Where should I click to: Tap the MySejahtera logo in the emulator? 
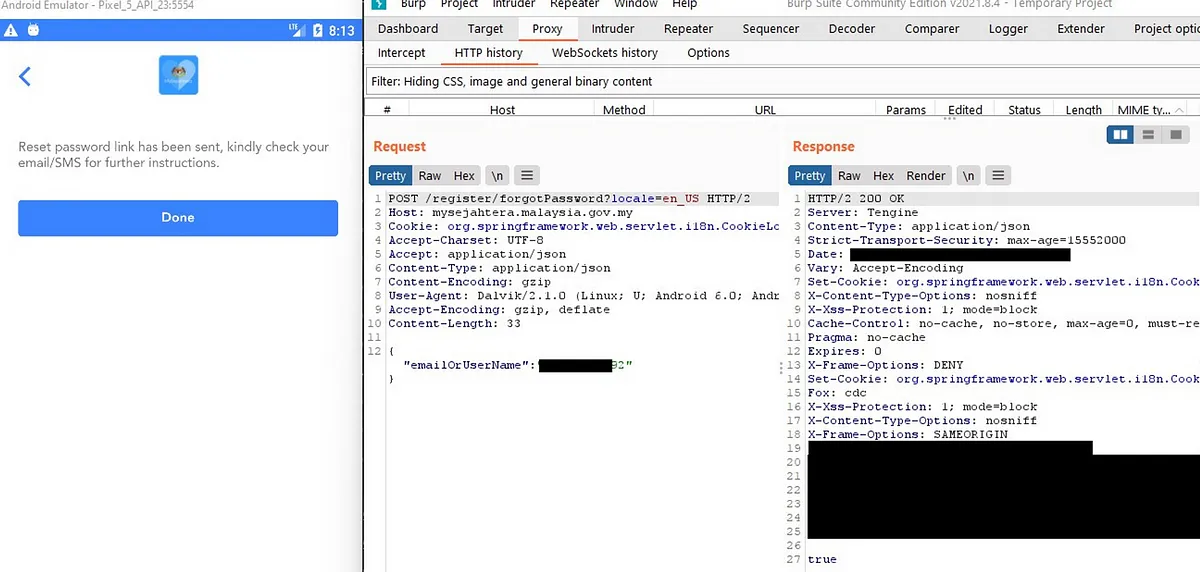(178, 75)
